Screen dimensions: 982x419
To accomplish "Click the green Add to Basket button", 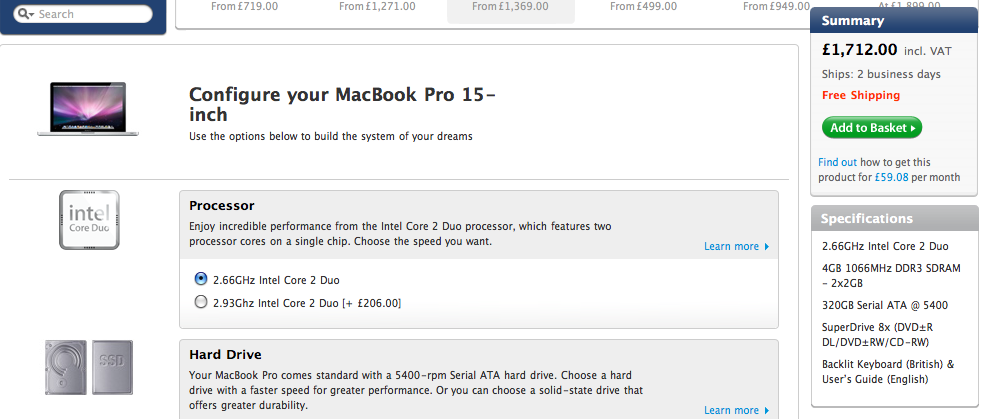I will (x=872, y=128).
